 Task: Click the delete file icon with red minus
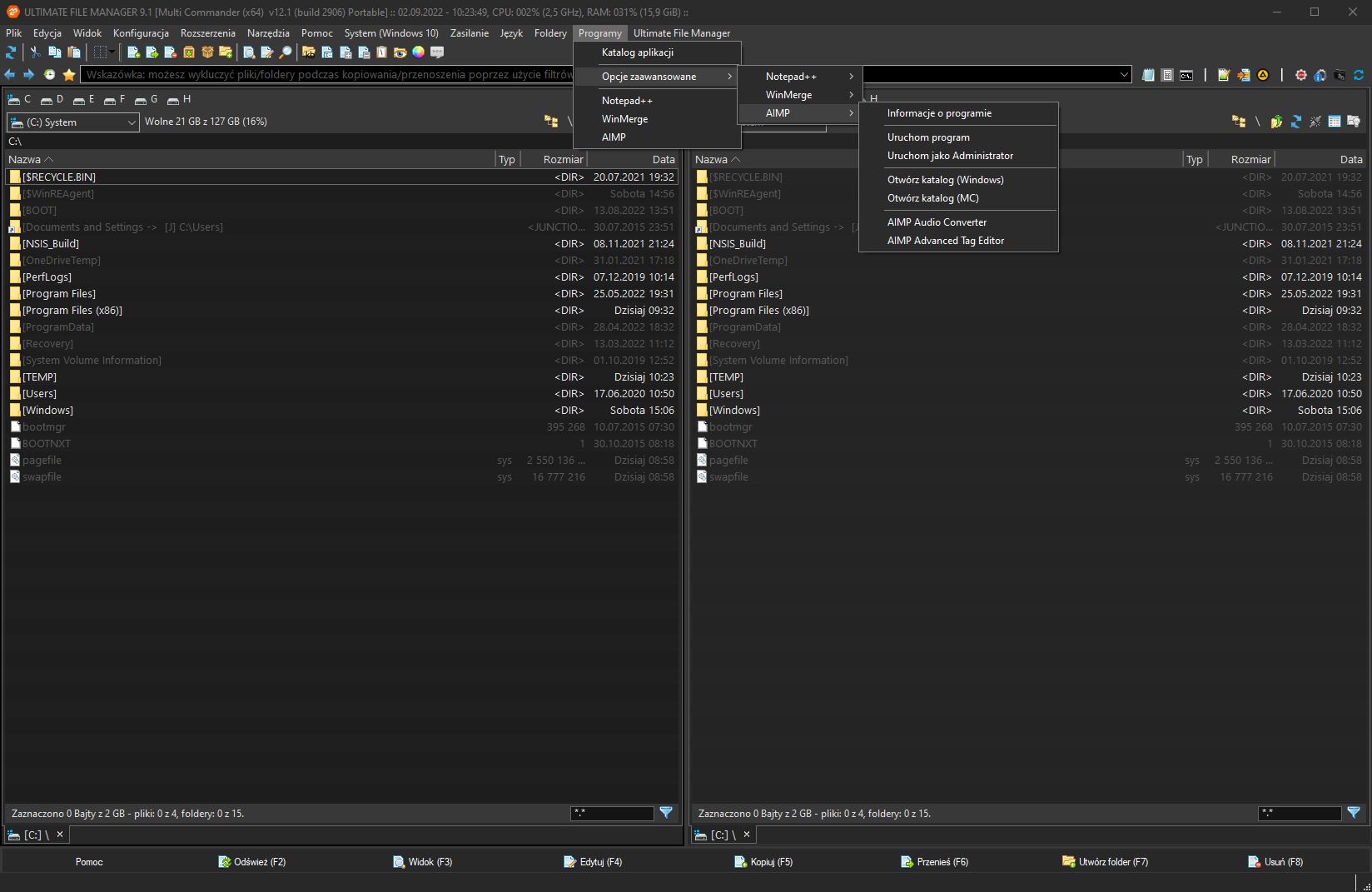click(170, 52)
